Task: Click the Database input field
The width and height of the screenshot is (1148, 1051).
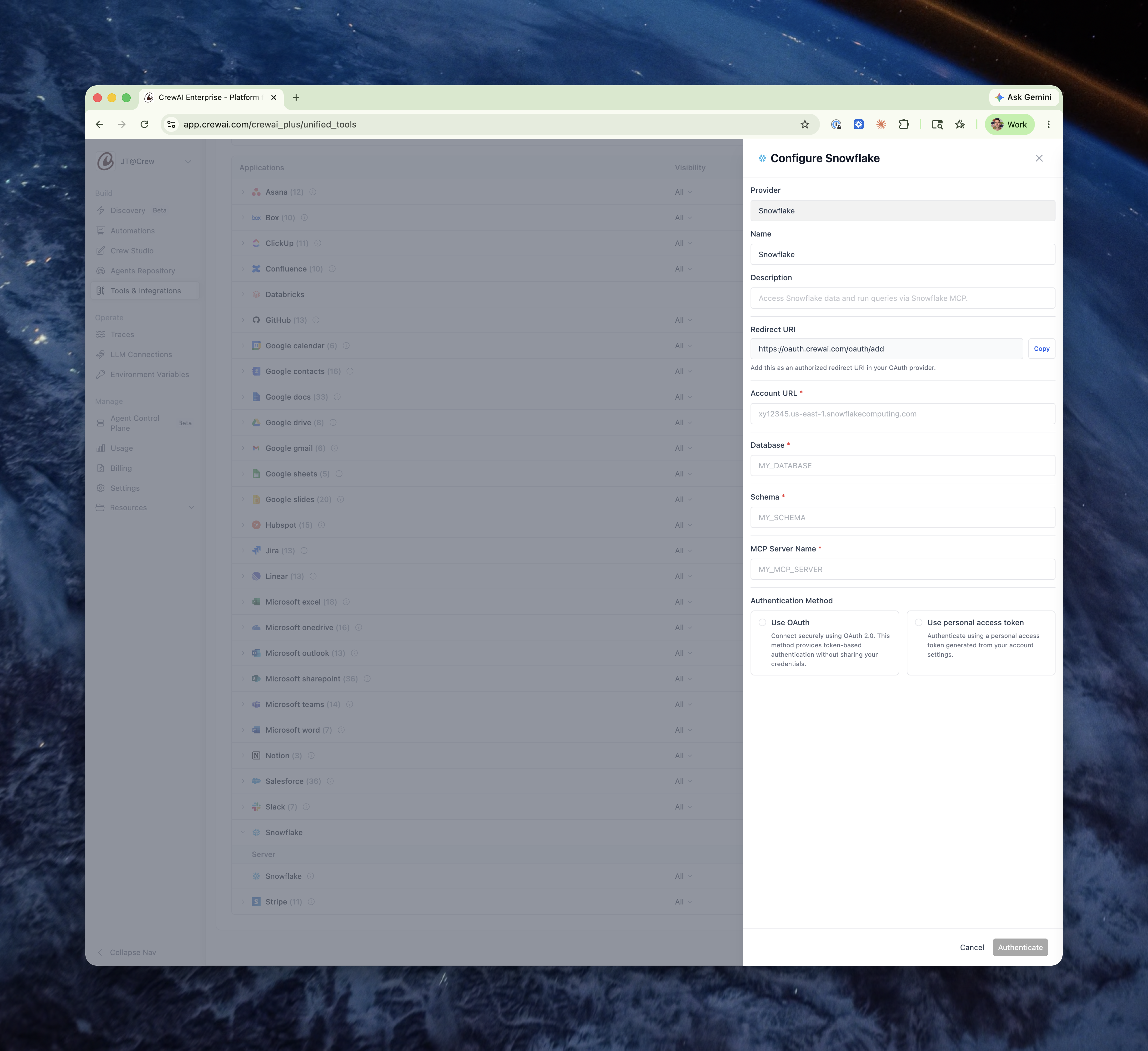Action: tap(903, 465)
